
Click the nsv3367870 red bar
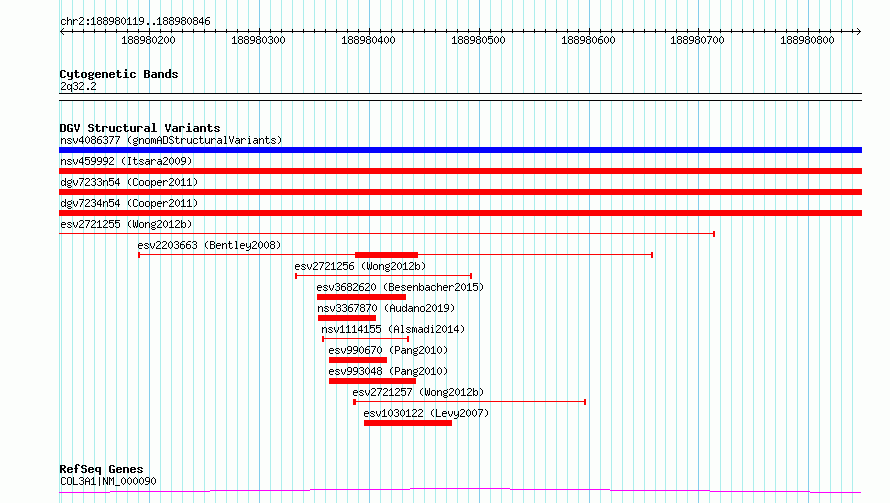click(x=346, y=318)
